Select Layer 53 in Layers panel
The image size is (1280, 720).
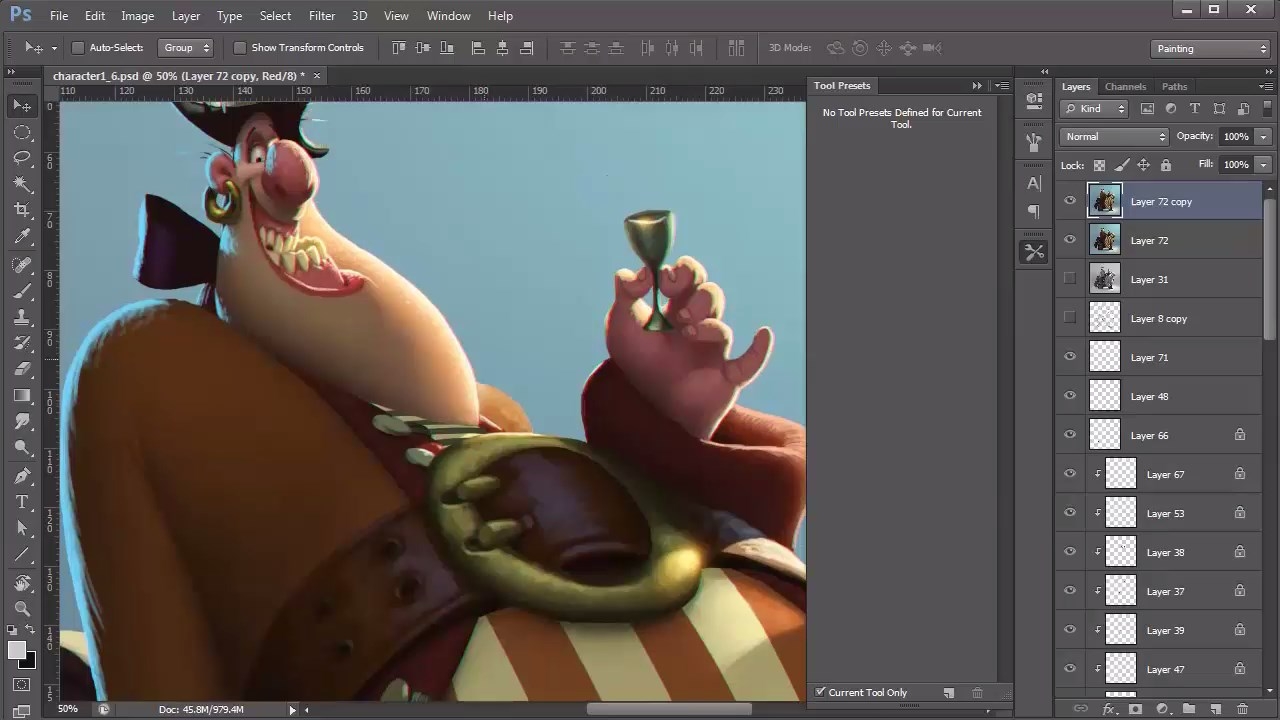(1160, 513)
